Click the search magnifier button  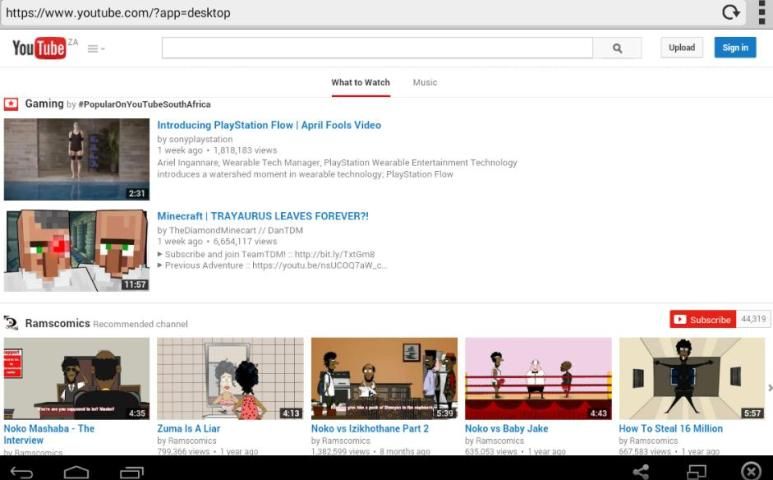click(618, 48)
